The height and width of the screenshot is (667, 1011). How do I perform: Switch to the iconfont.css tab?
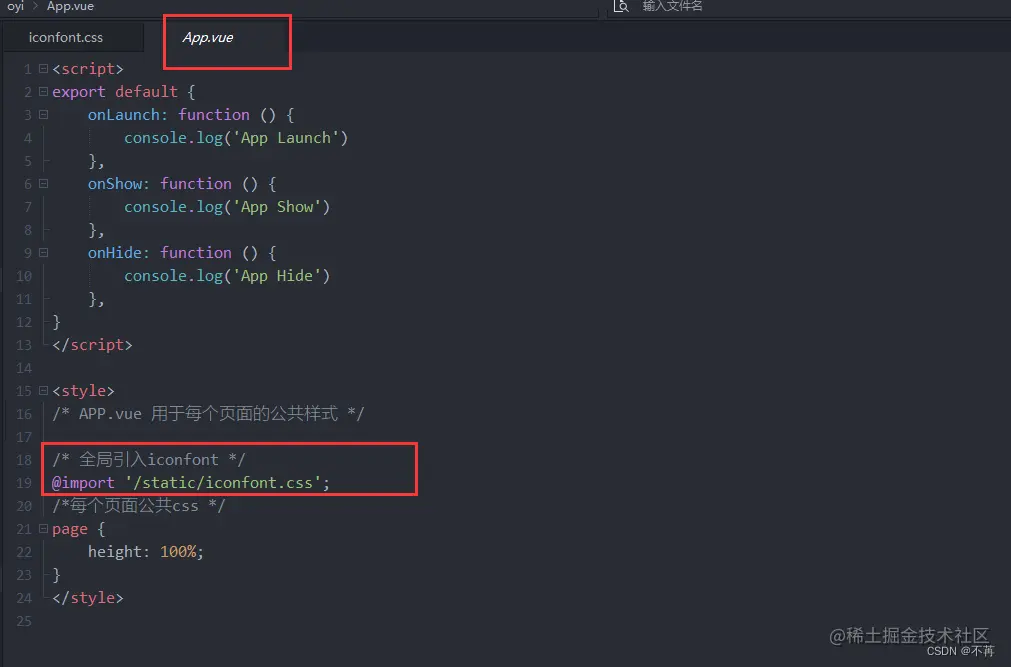pos(66,37)
